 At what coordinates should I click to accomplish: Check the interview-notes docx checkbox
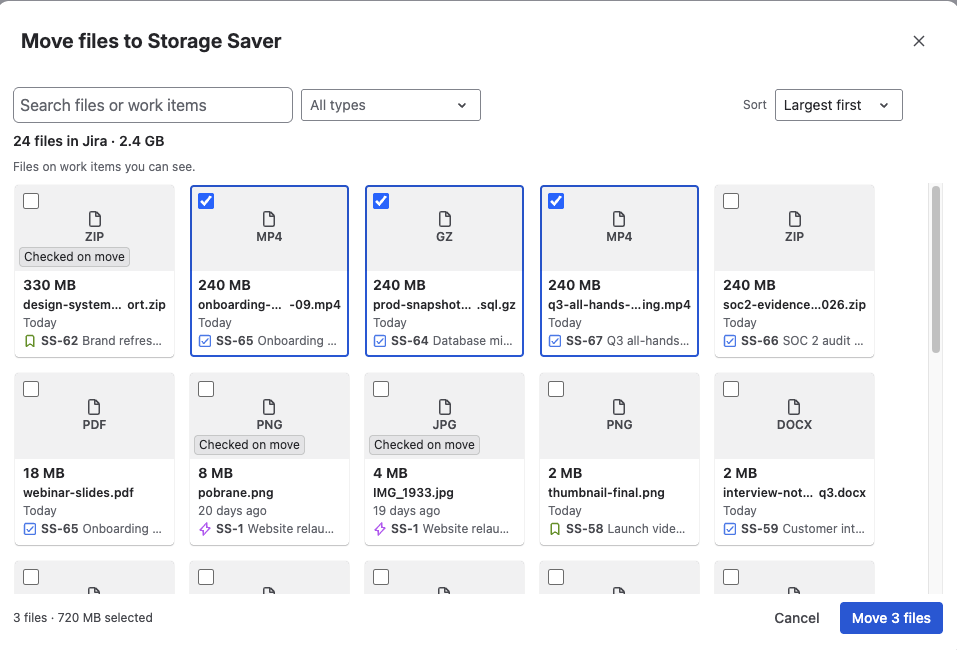(x=731, y=389)
